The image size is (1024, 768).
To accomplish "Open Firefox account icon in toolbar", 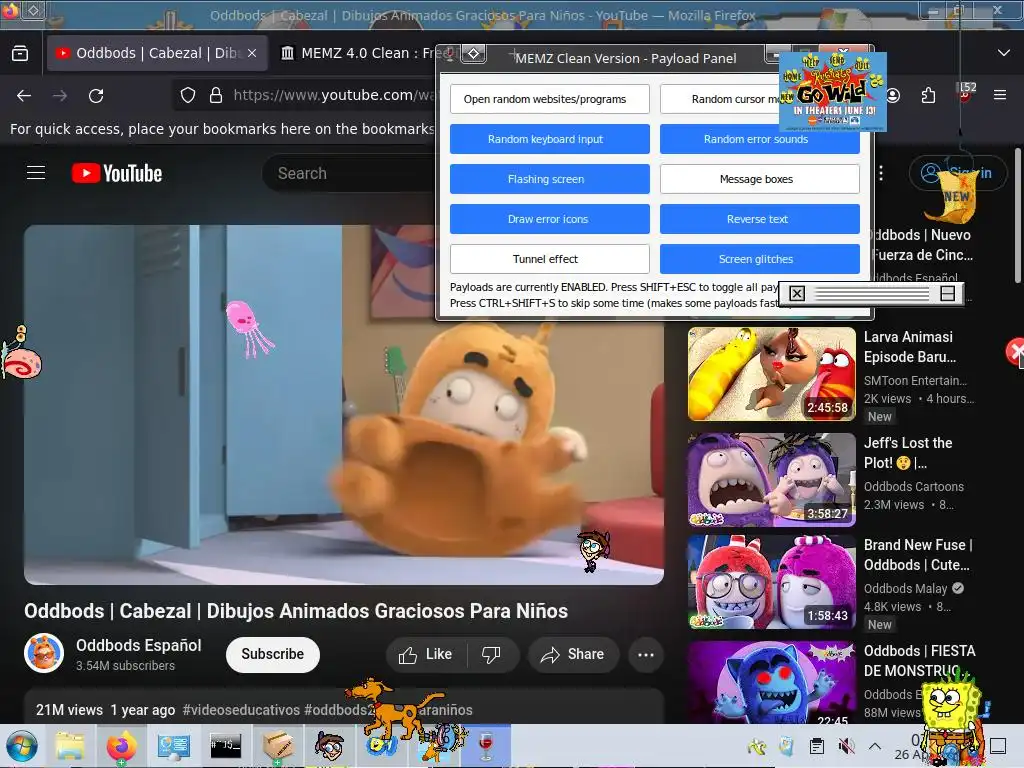I will coord(893,96).
